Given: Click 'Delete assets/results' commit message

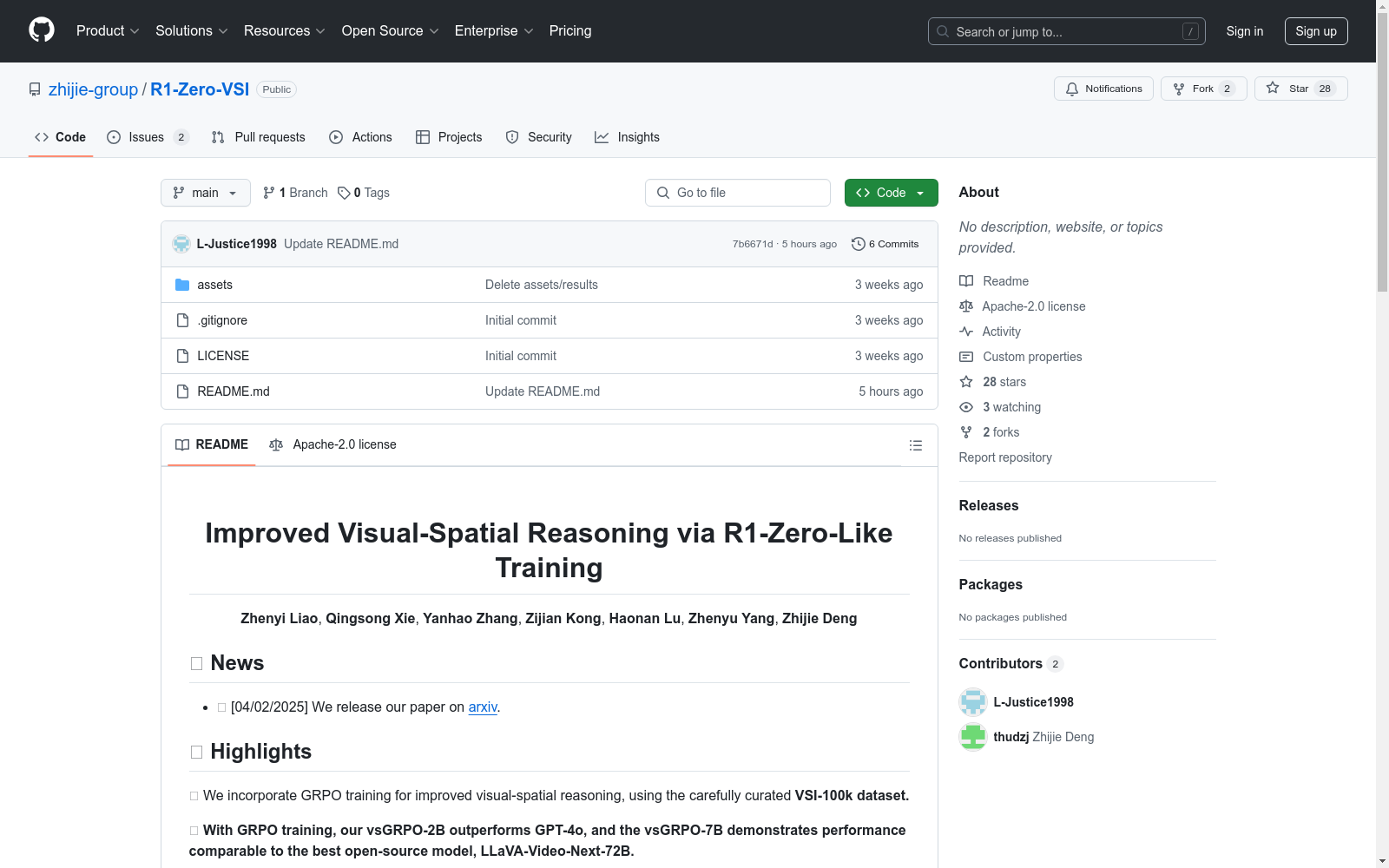Looking at the screenshot, I should pos(542,285).
